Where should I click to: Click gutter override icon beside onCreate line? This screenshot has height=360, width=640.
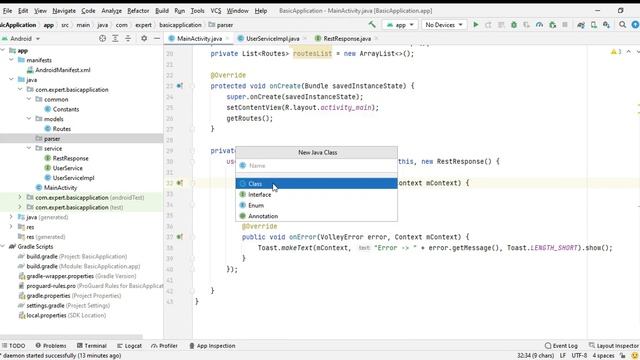180,86
